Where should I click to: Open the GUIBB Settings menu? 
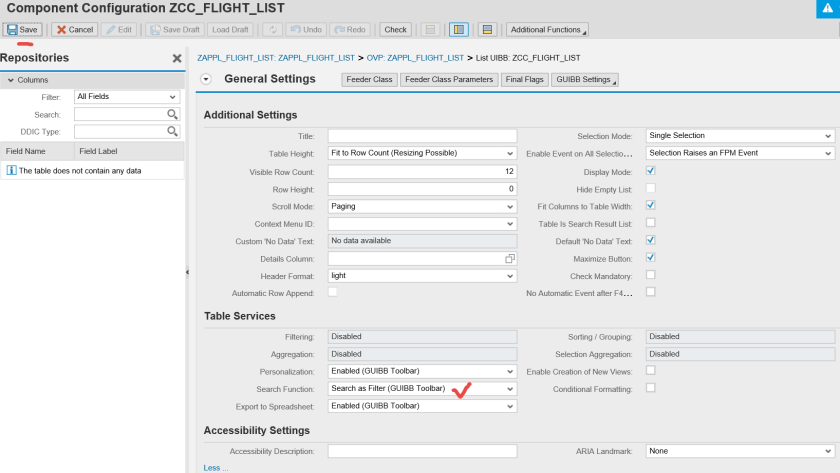point(584,80)
